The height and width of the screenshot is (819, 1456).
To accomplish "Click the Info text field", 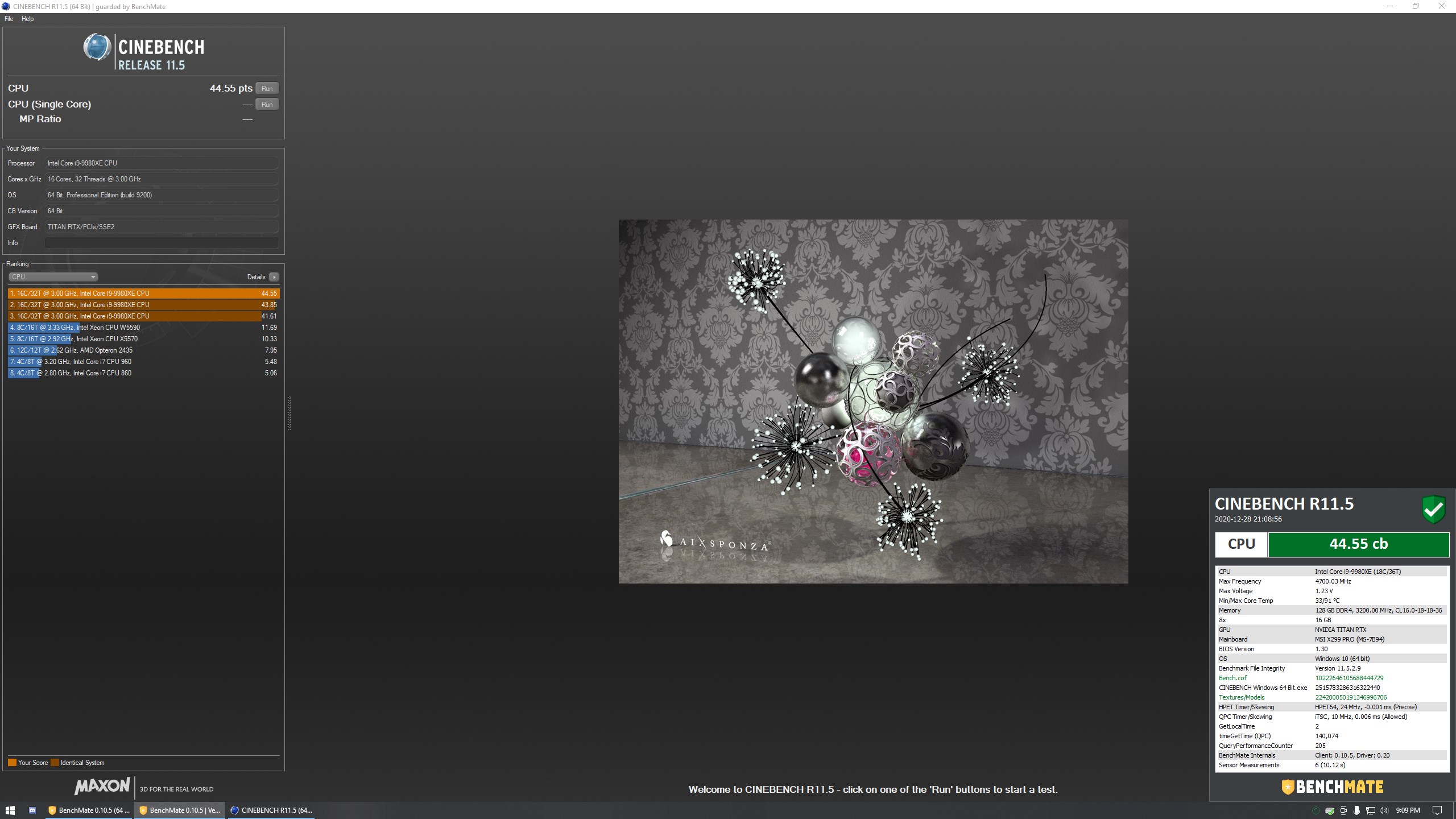I will (162, 243).
